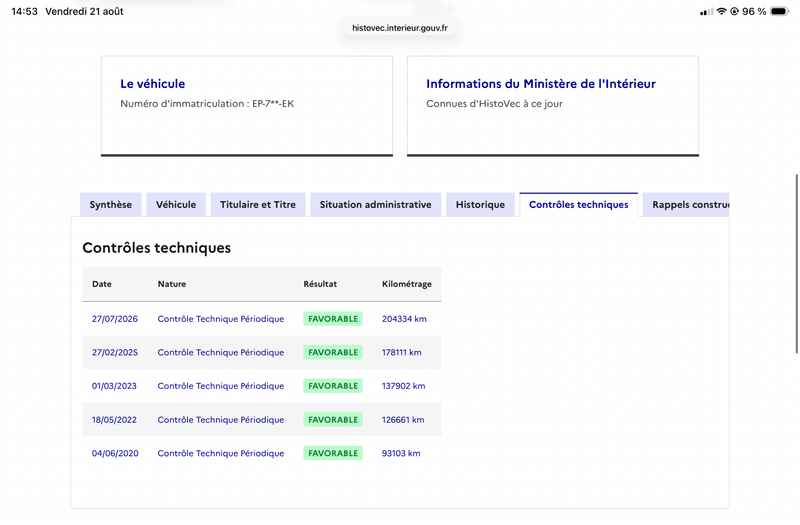800x525 pixels.
Task: Click FAVORABLE badge in the 18/05/2022 row
Action: [333, 420]
